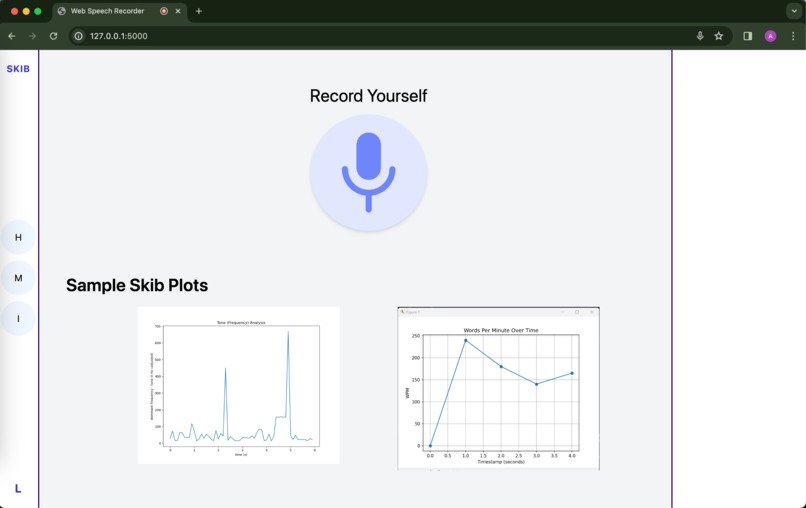Screen dimensions: 806x508
Task: Click the red close window button
Action: (14, 11)
